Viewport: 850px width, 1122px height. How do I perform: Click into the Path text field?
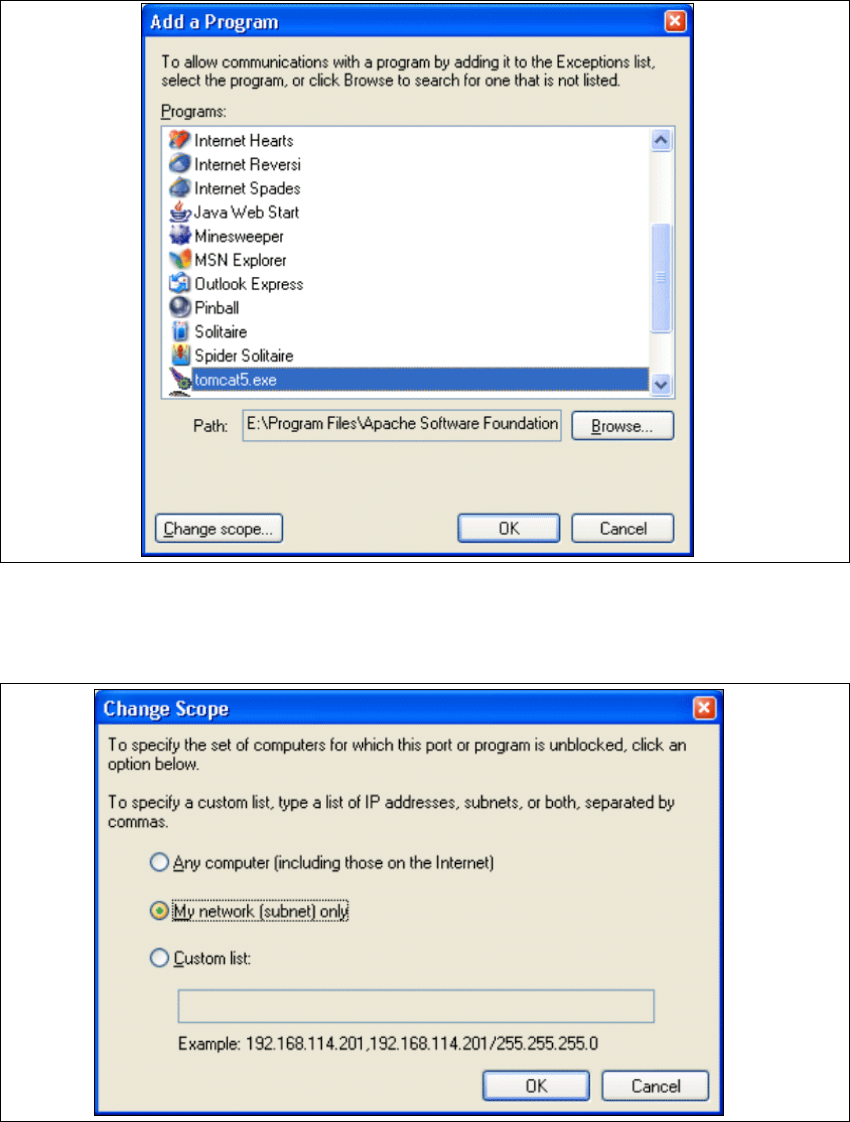pos(401,425)
